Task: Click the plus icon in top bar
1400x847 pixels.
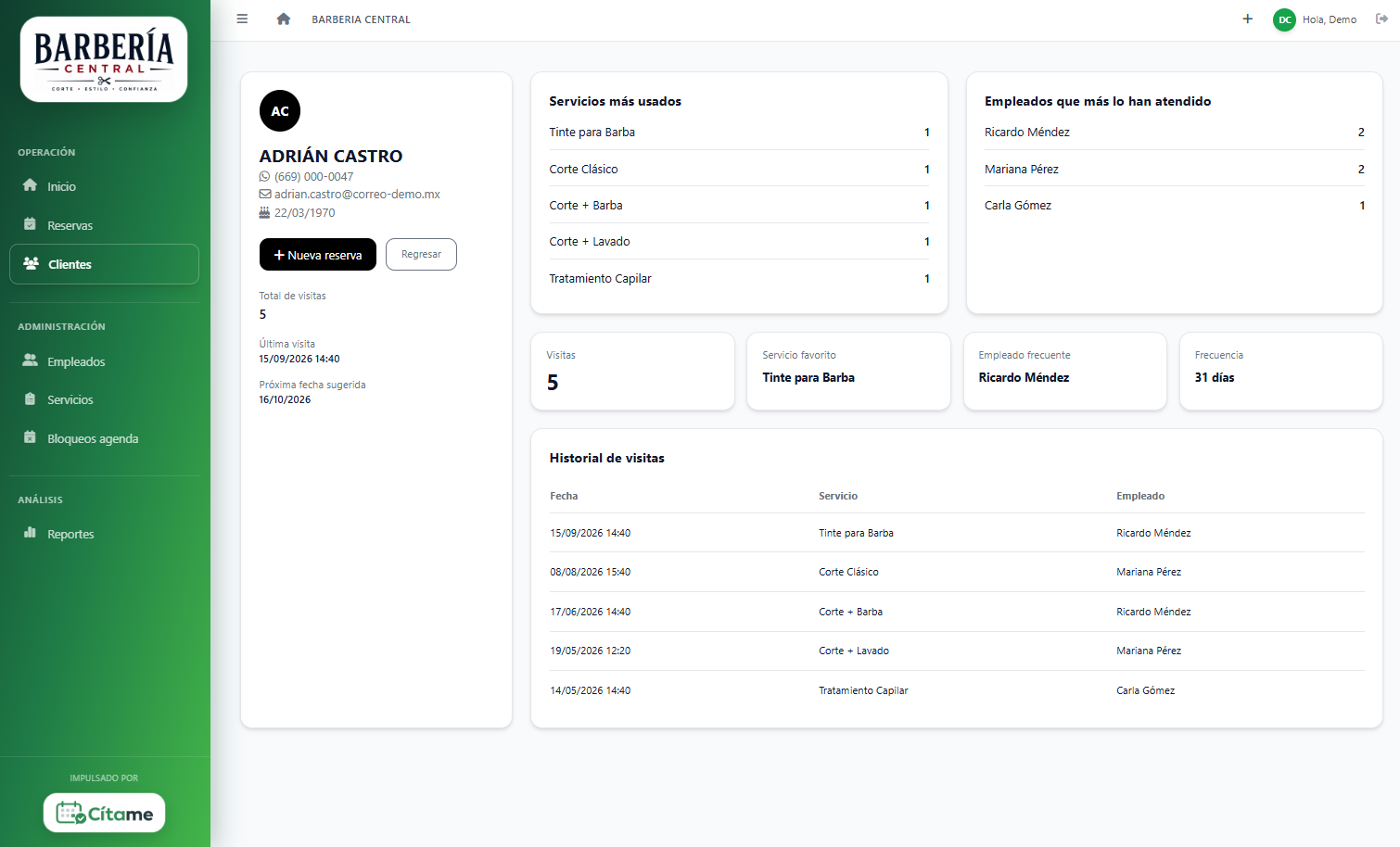Action: click(x=1248, y=19)
